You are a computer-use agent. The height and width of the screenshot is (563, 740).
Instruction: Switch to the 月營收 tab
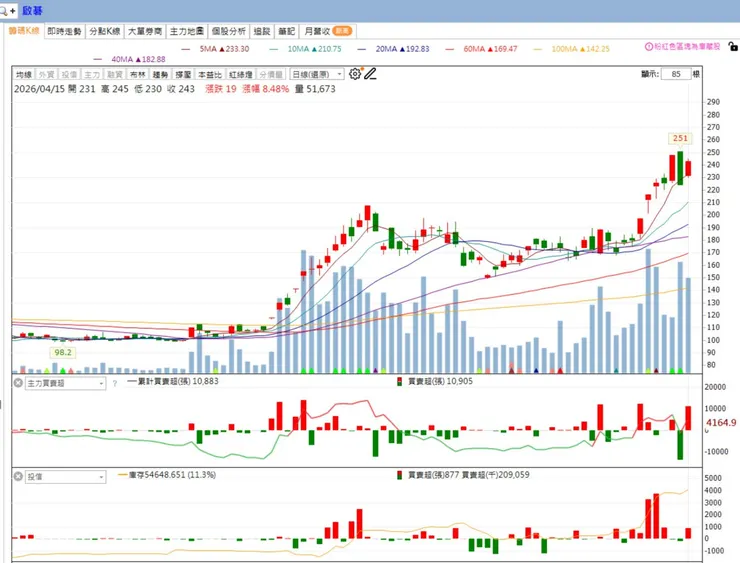click(x=328, y=31)
